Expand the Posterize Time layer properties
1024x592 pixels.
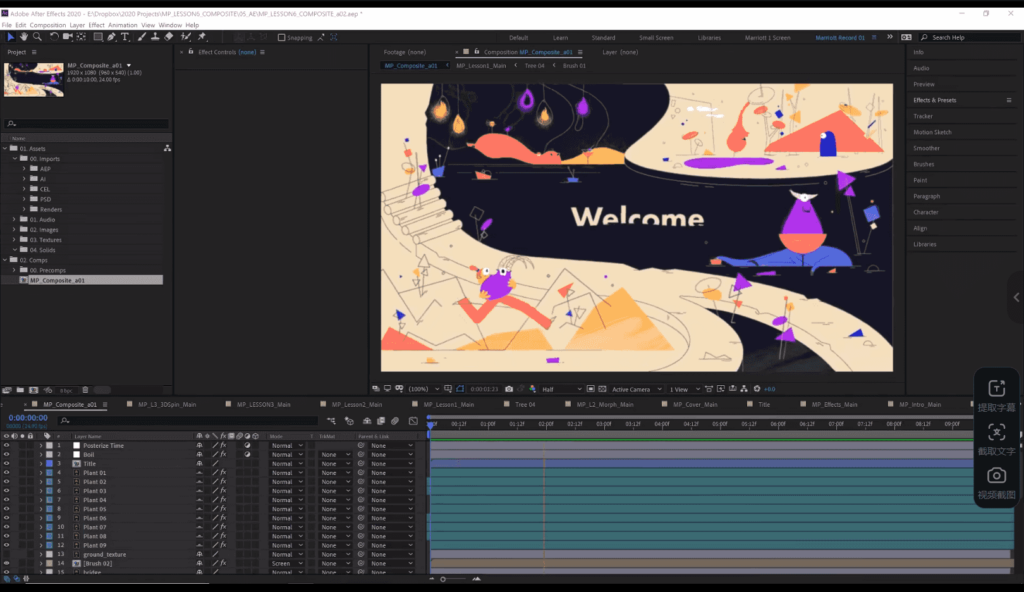[41, 446]
